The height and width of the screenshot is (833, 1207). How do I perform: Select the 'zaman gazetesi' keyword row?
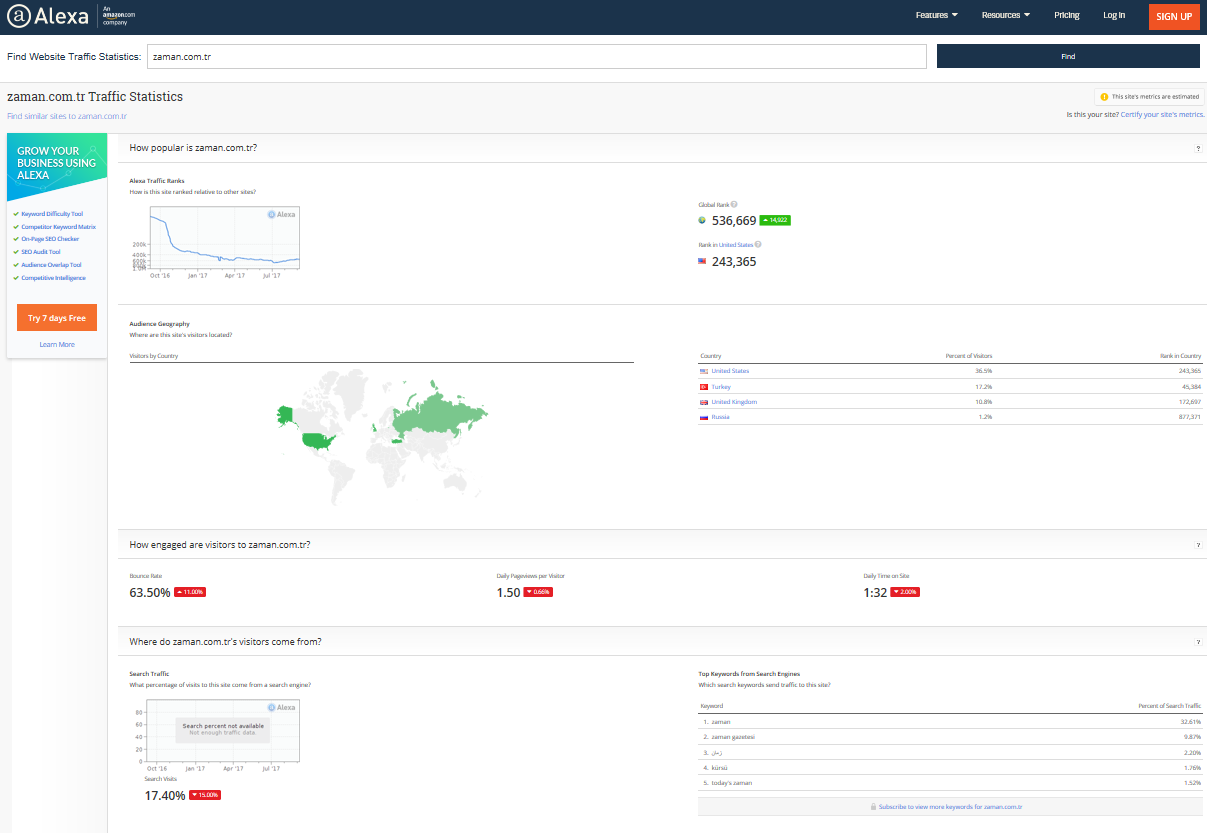[x=950, y=737]
